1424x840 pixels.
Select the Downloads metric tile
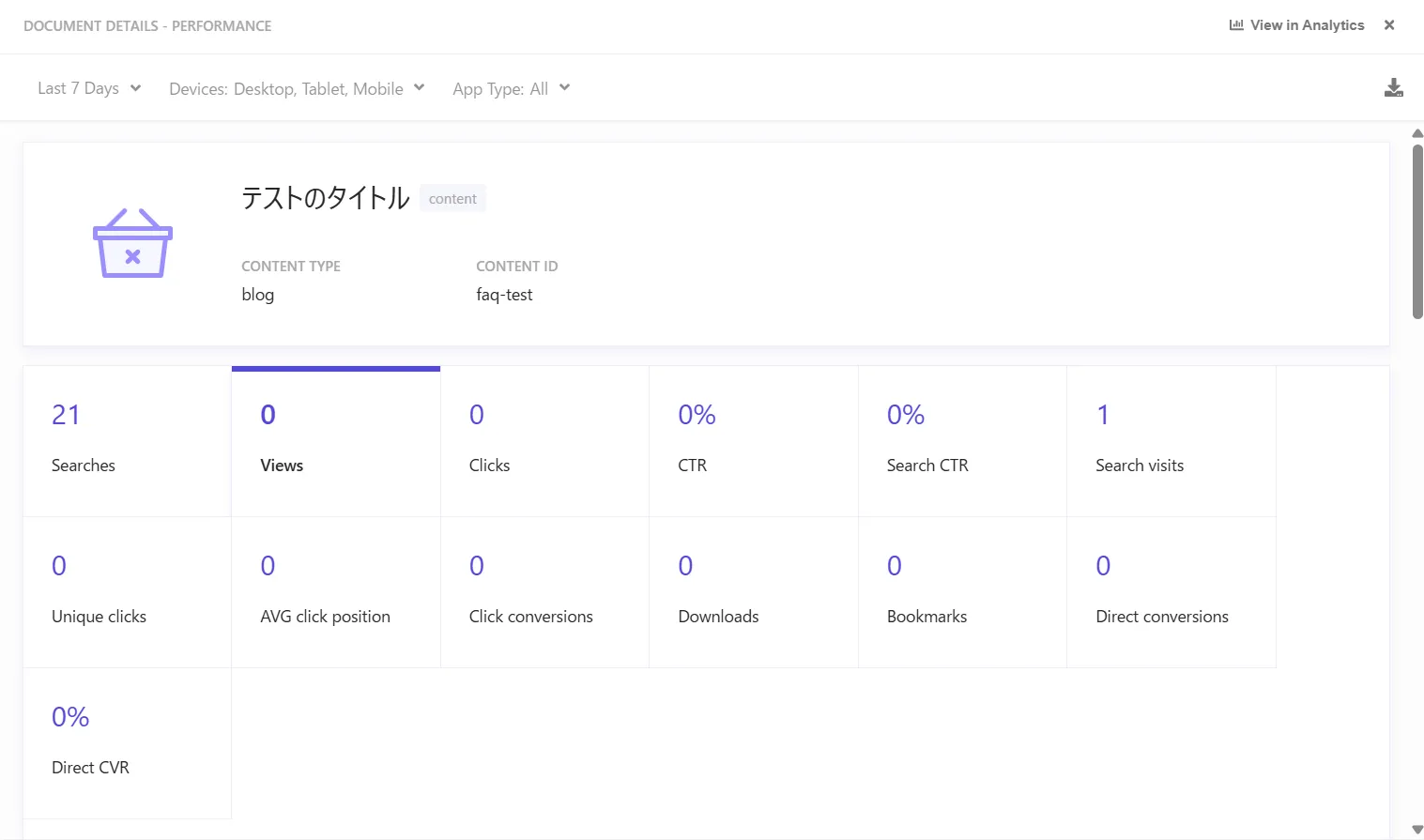click(753, 592)
